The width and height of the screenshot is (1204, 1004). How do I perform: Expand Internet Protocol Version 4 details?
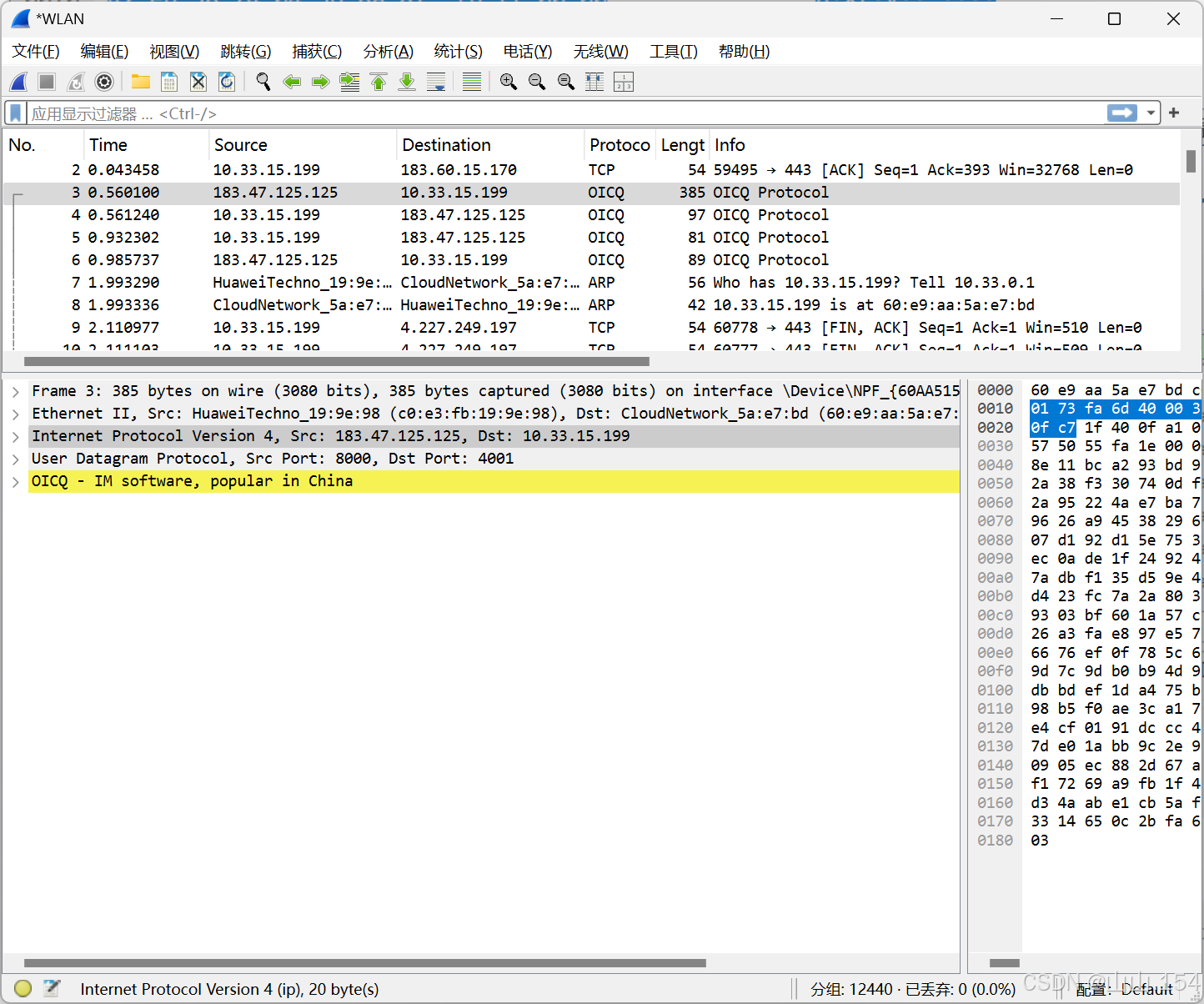coord(15,436)
